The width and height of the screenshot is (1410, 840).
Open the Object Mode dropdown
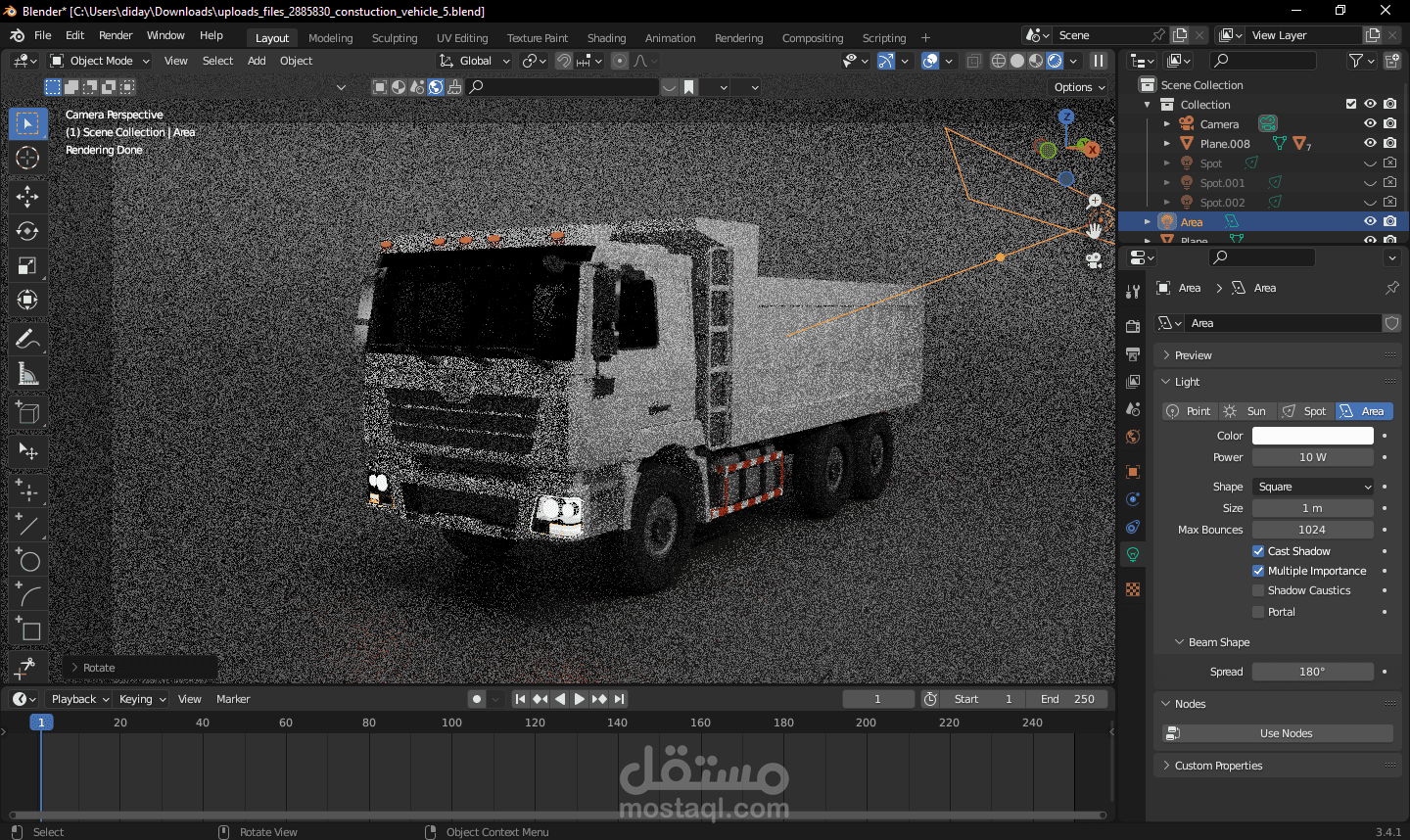tap(100, 61)
